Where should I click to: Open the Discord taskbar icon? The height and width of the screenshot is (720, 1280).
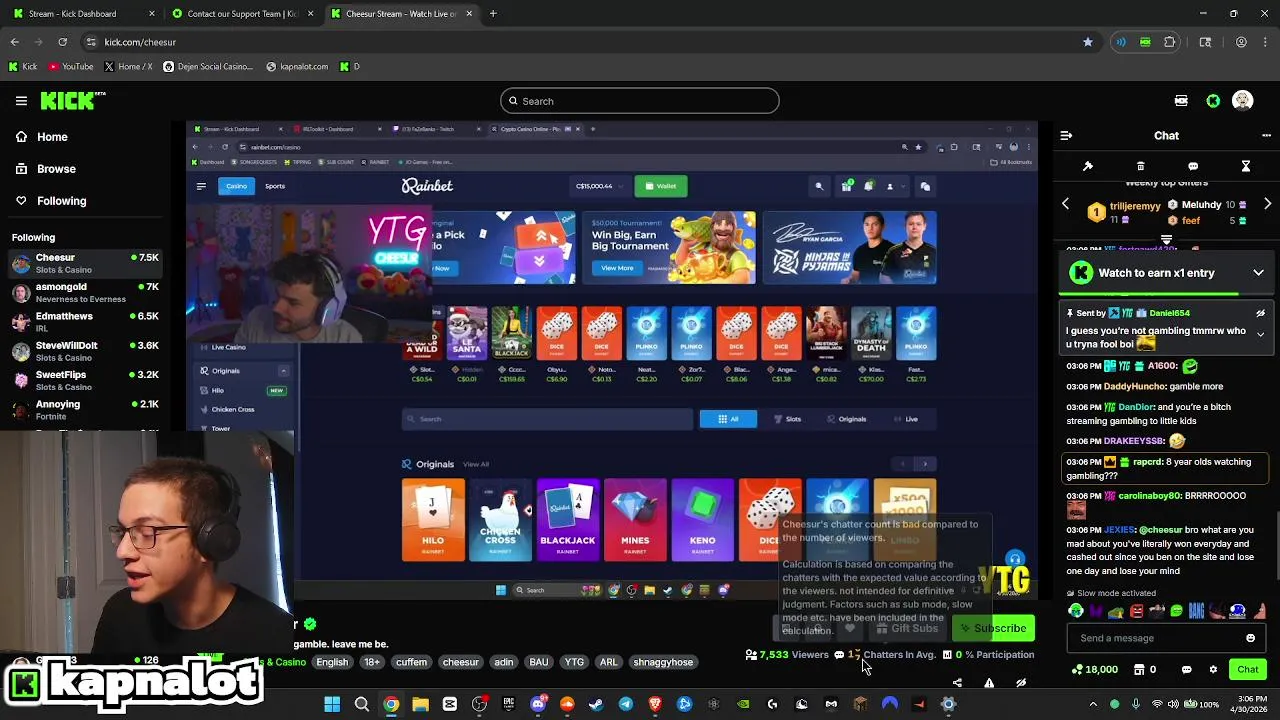[x=538, y=704]
